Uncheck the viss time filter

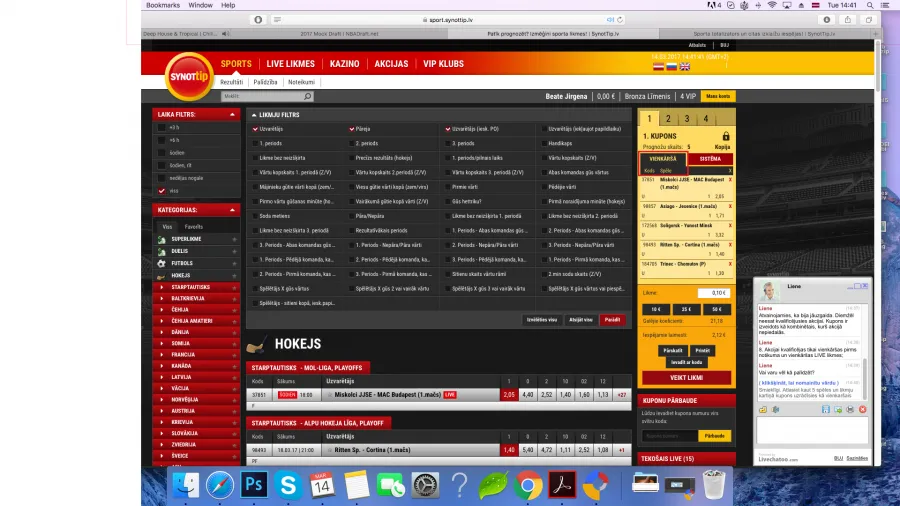pyautogui.click(x=161, y=190)
